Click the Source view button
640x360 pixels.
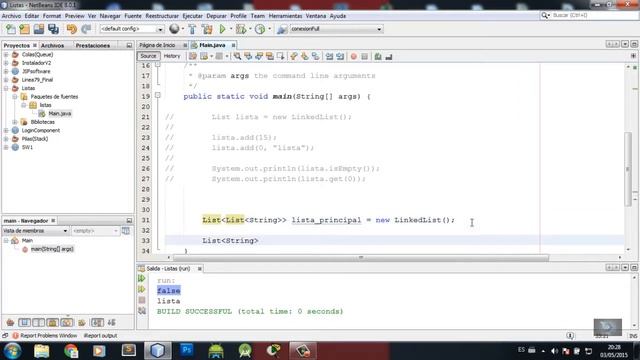click(148, 56)
